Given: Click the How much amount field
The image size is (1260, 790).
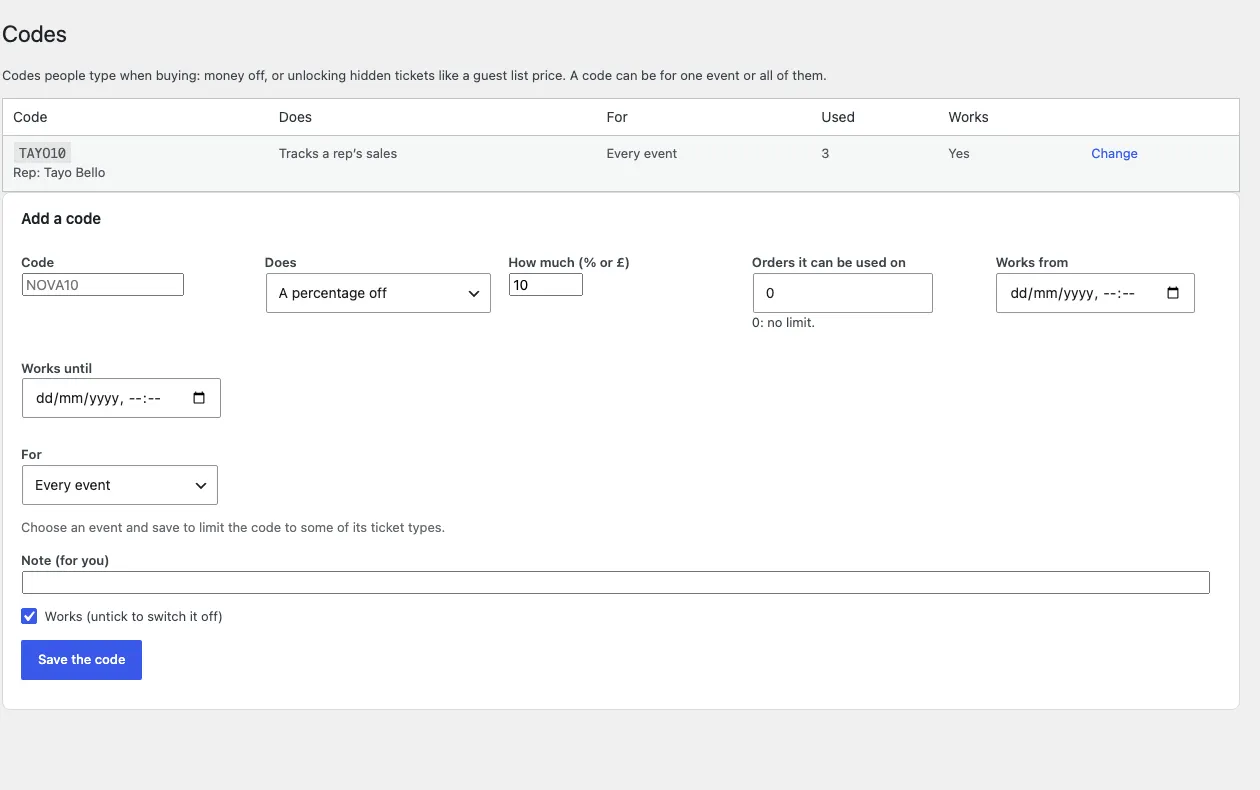Looking at the screenshot, I should click(x=545, y=284).
